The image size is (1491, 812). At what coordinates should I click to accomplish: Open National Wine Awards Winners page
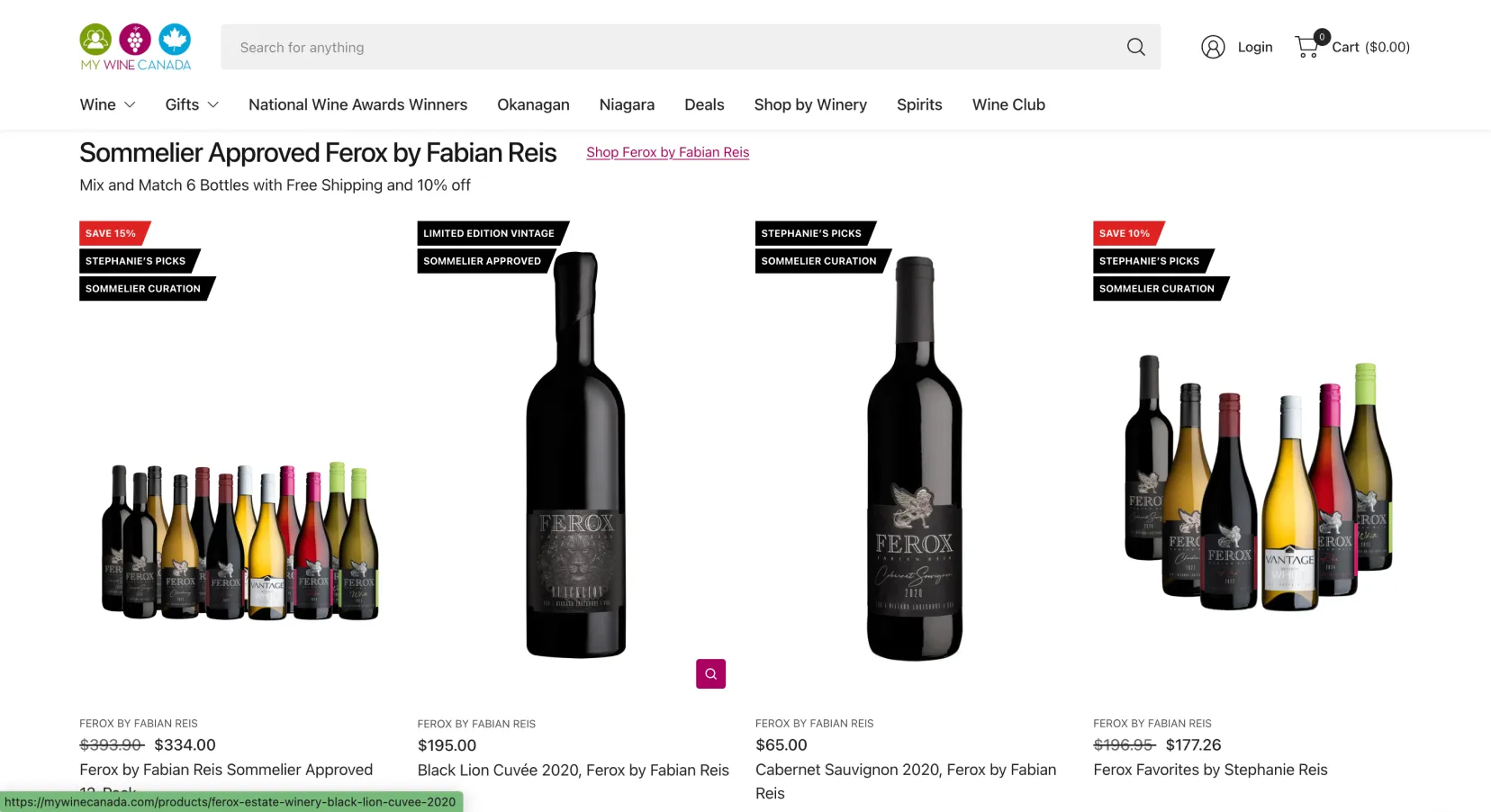[x=357, y=104]
